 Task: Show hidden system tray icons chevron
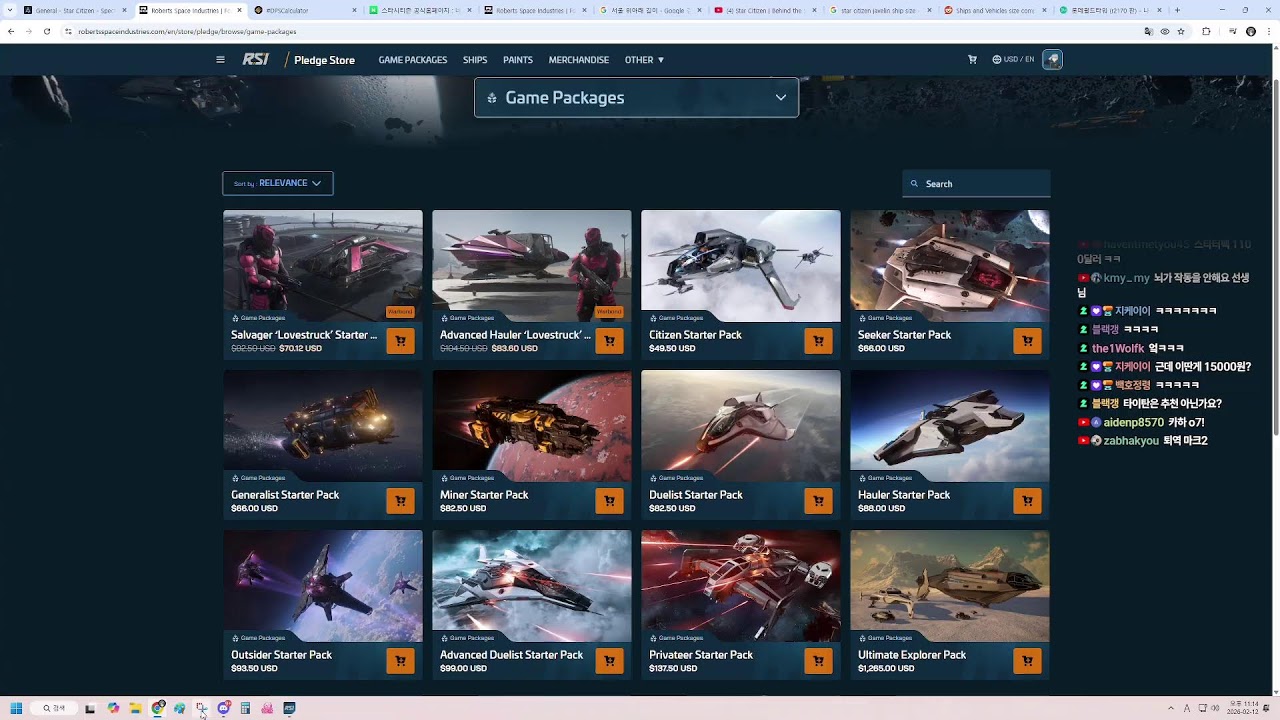coord(1170,708)
